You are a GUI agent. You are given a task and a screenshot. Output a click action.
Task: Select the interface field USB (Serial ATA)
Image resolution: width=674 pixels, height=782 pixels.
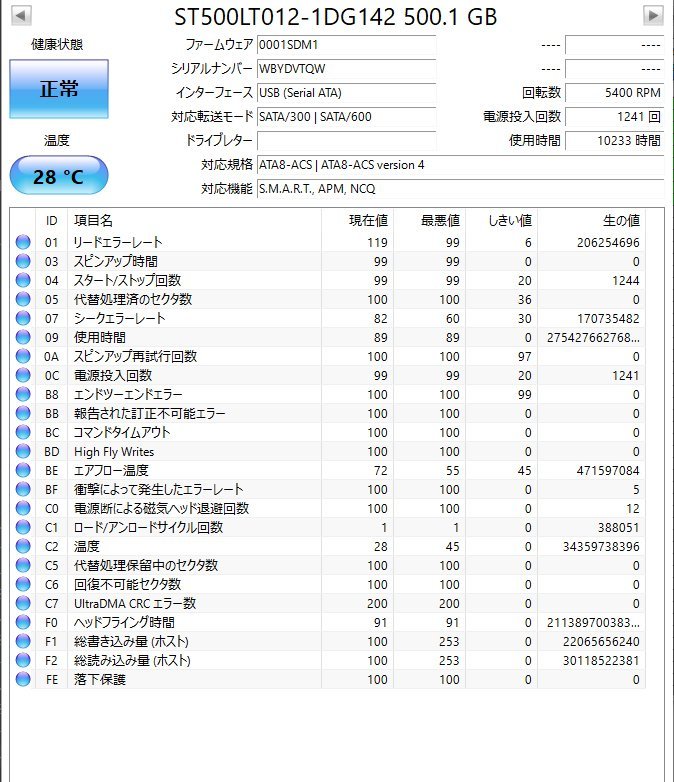click(x=346, y=93)
